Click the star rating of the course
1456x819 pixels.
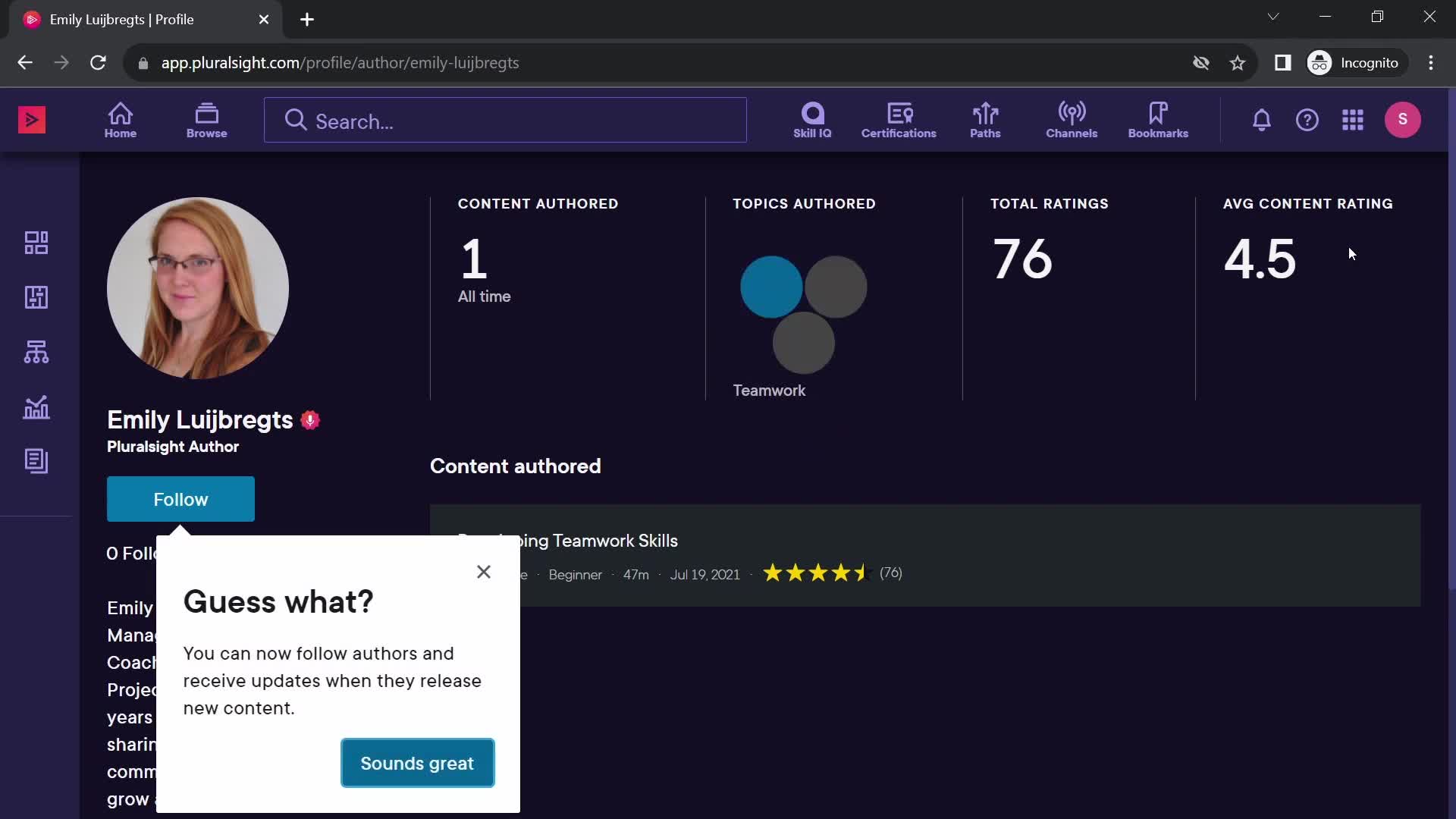pos(816,573)
